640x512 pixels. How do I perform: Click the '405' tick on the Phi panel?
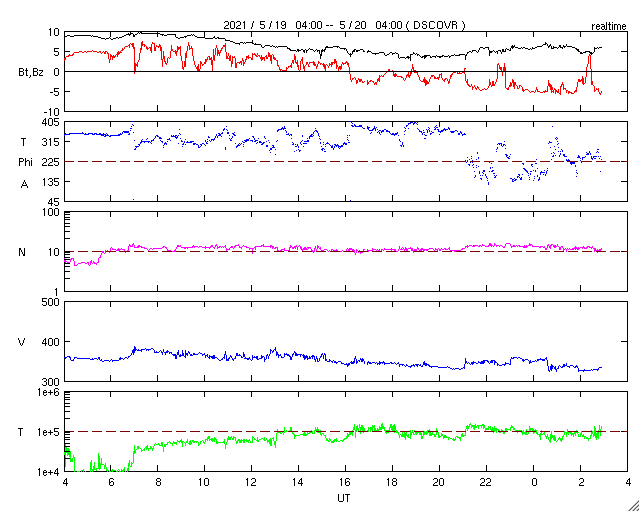[x=51, y=122]
